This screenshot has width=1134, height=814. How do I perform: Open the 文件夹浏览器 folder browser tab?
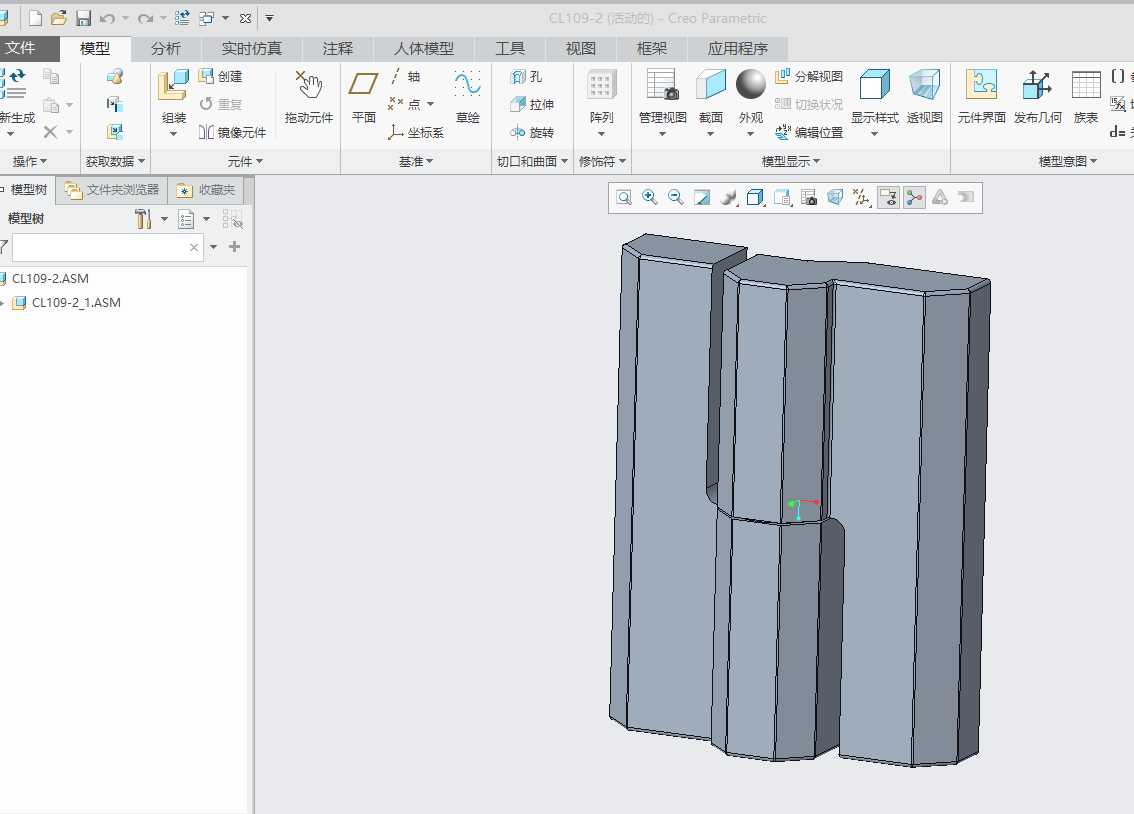tap(112, 190)
